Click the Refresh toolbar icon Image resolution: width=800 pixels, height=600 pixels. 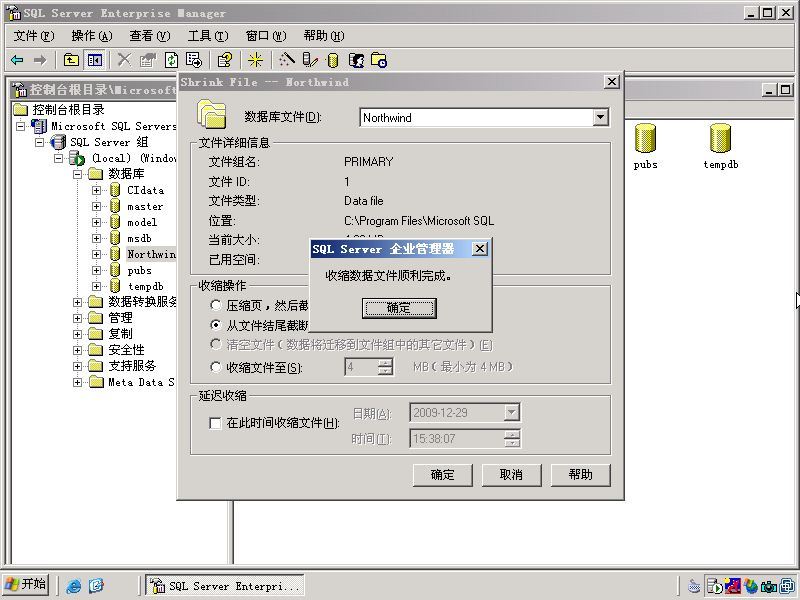(x=171, y=60)
